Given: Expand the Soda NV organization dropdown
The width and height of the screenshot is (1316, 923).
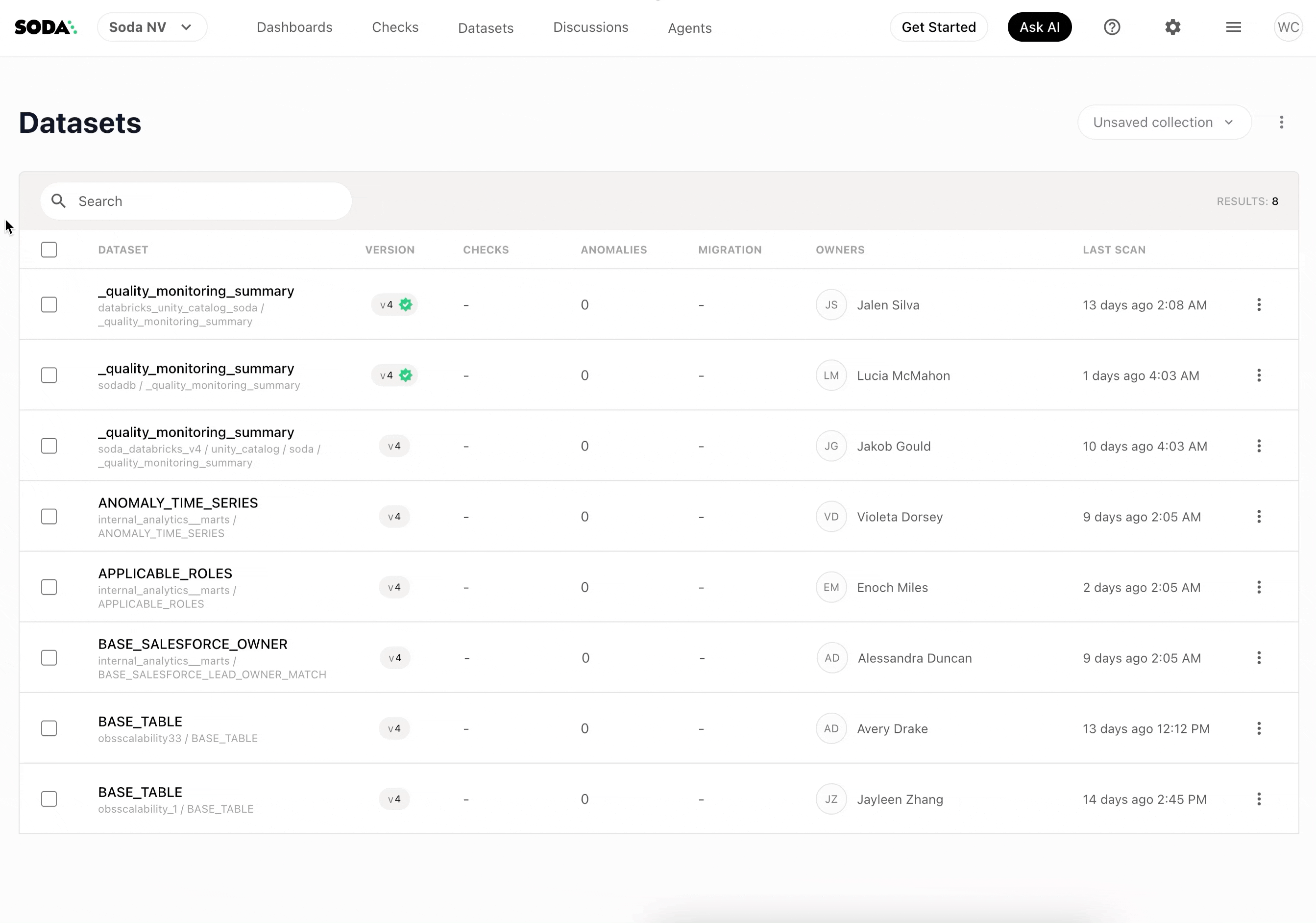Looking at the screenshot, I should point(152,27).
